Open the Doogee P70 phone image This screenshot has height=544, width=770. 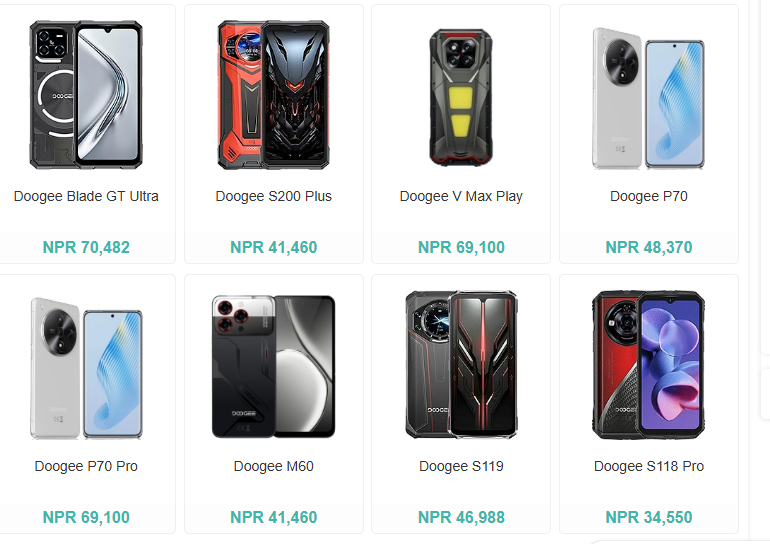tap(649, 98)
